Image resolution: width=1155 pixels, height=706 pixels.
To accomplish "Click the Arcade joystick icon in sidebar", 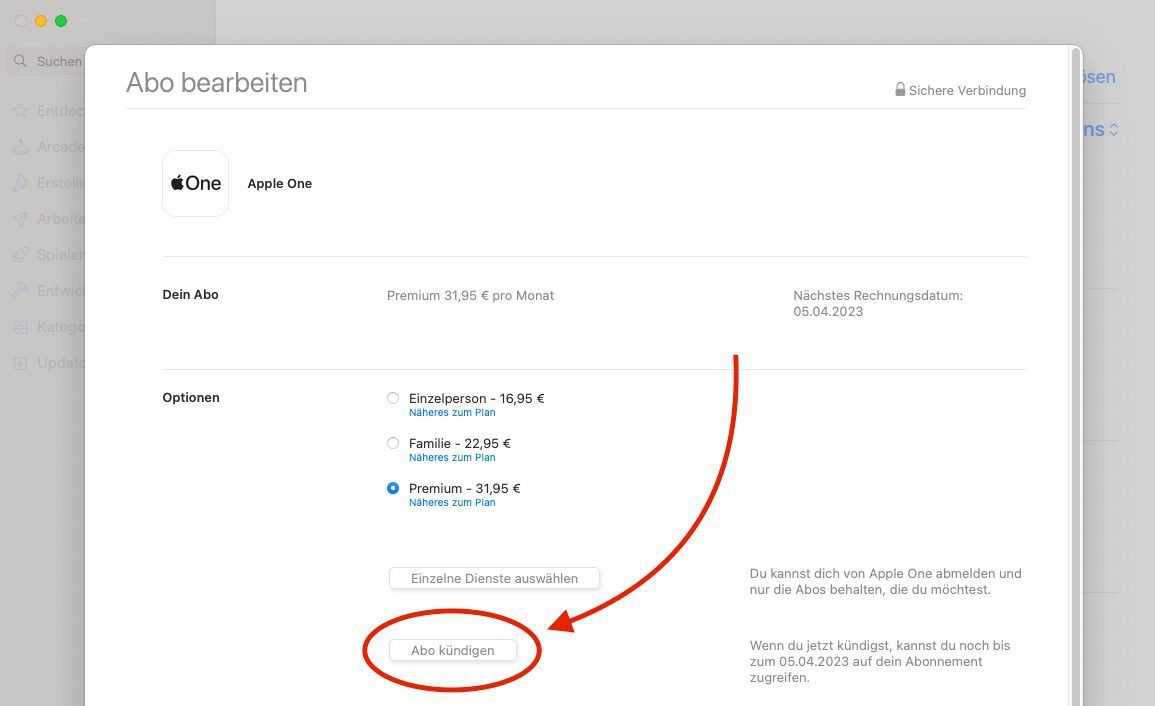I will 20,147.
